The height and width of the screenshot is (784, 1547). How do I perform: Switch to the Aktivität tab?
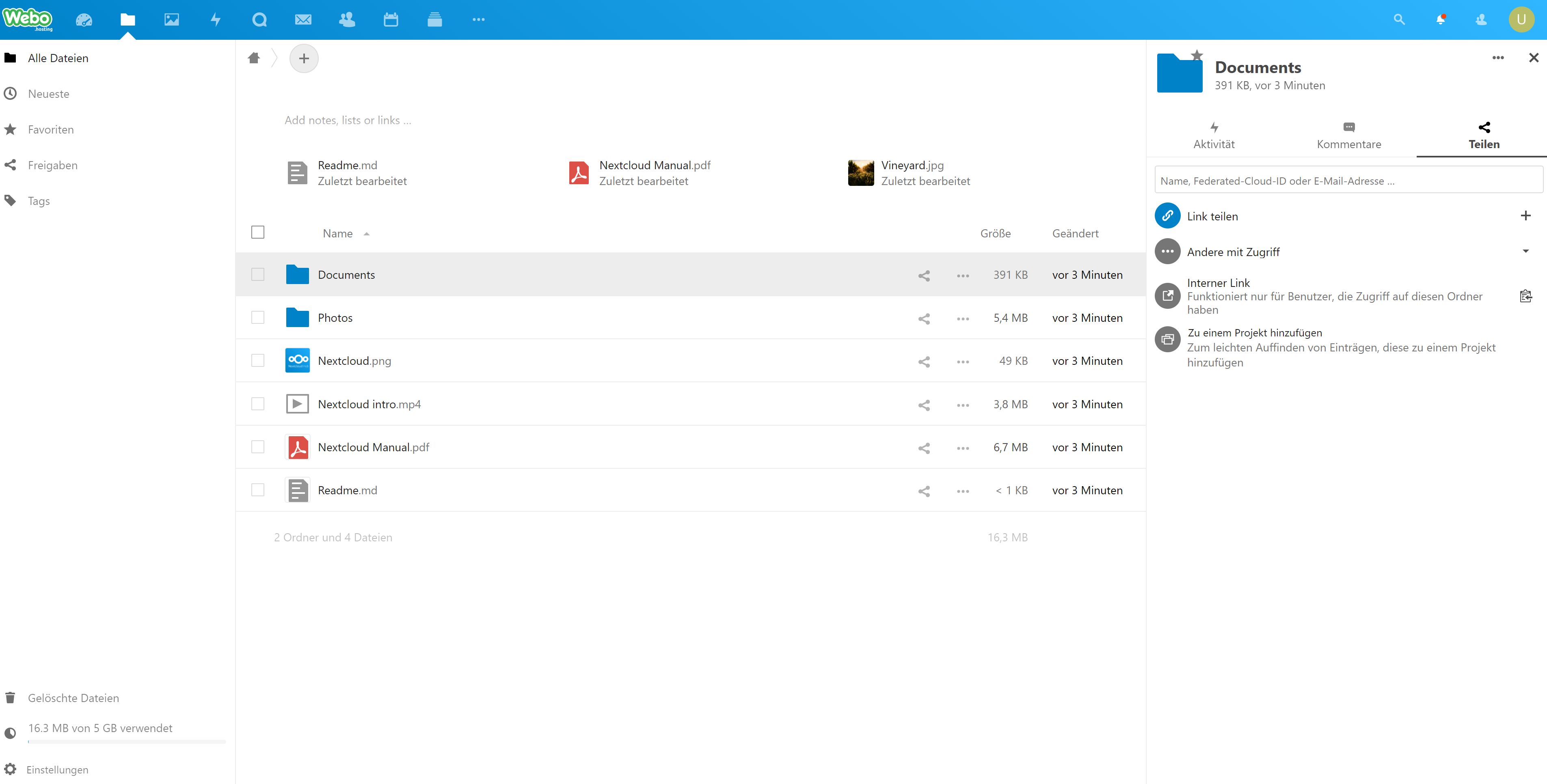pos(1214,135)
